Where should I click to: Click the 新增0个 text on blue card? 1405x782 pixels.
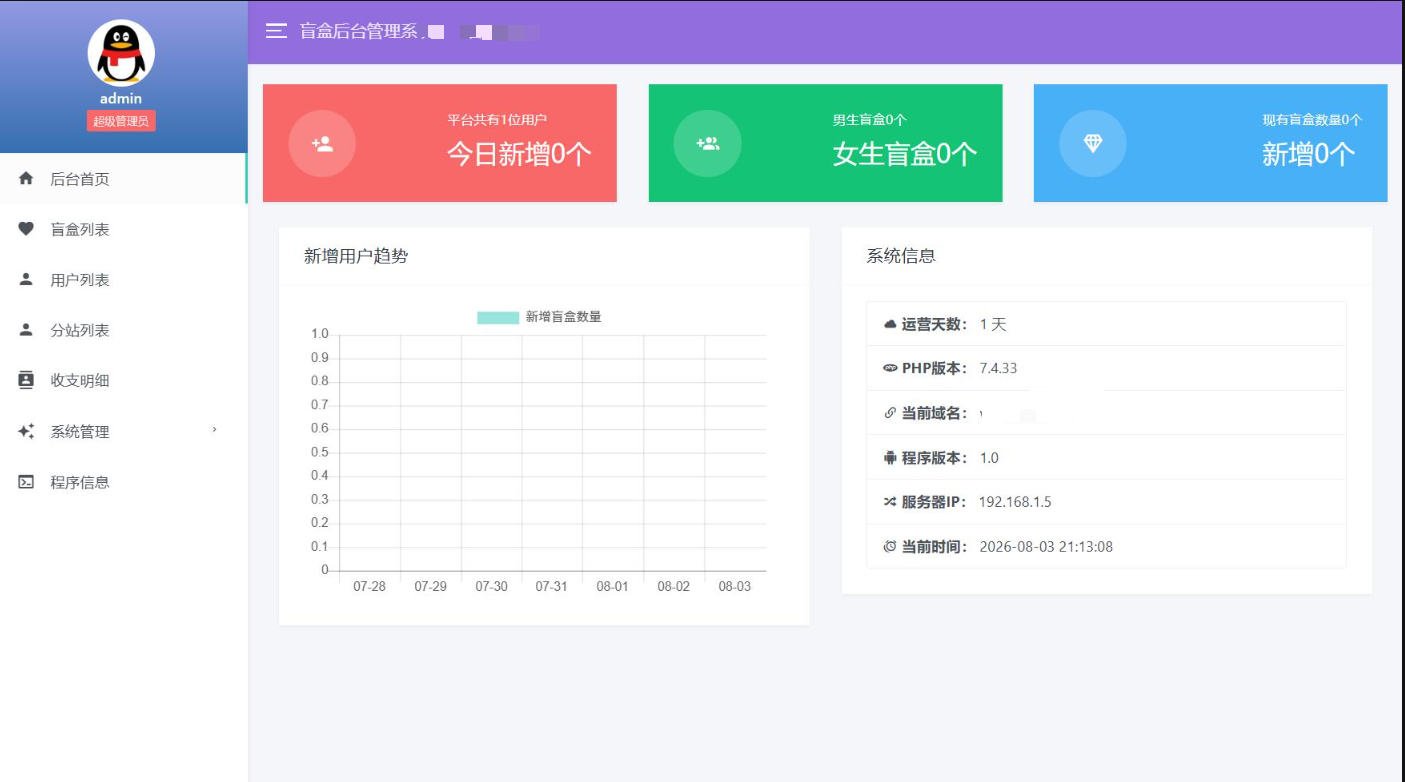click(1309, 154)
